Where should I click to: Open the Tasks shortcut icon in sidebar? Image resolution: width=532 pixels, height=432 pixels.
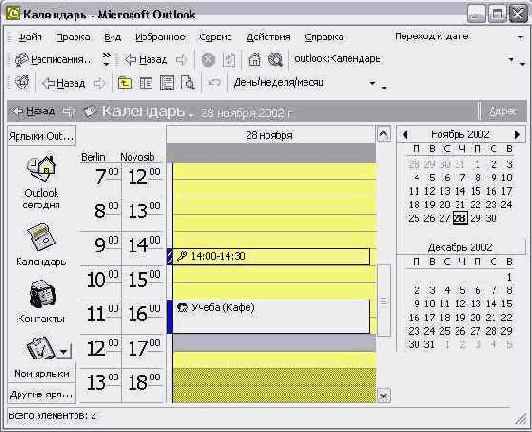click(41, 348)
